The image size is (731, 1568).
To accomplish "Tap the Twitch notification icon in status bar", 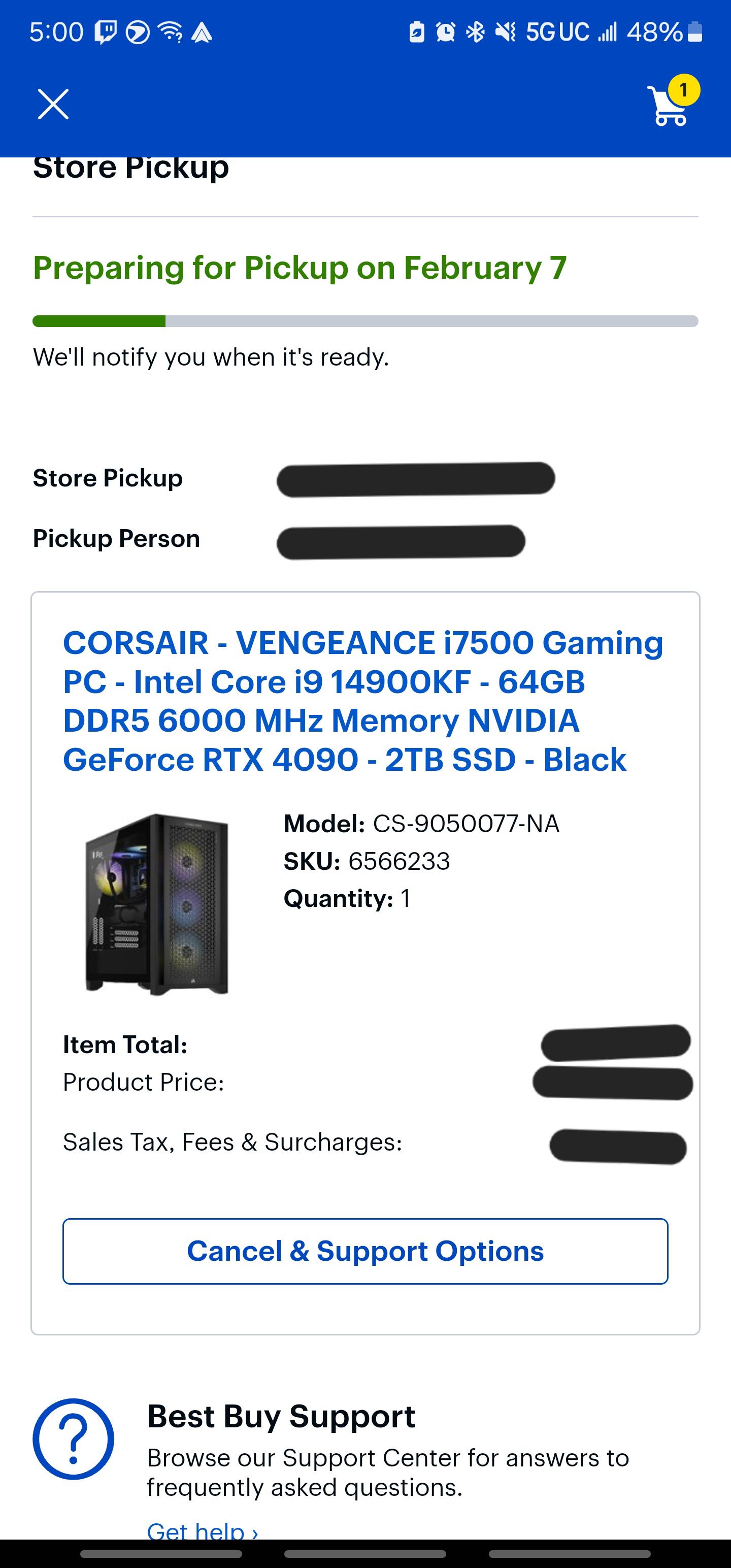I will (105, 31).
